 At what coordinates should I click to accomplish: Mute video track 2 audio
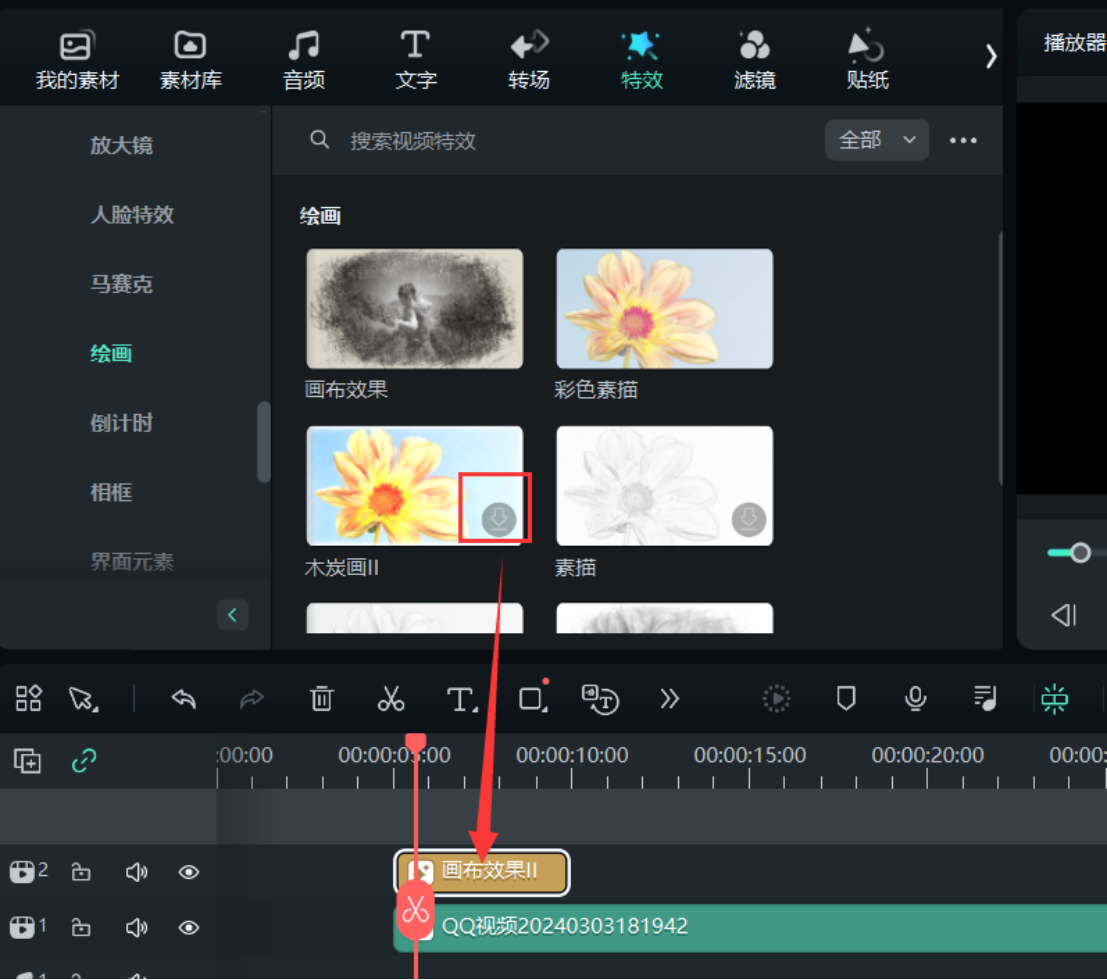(x=136, y=872)
